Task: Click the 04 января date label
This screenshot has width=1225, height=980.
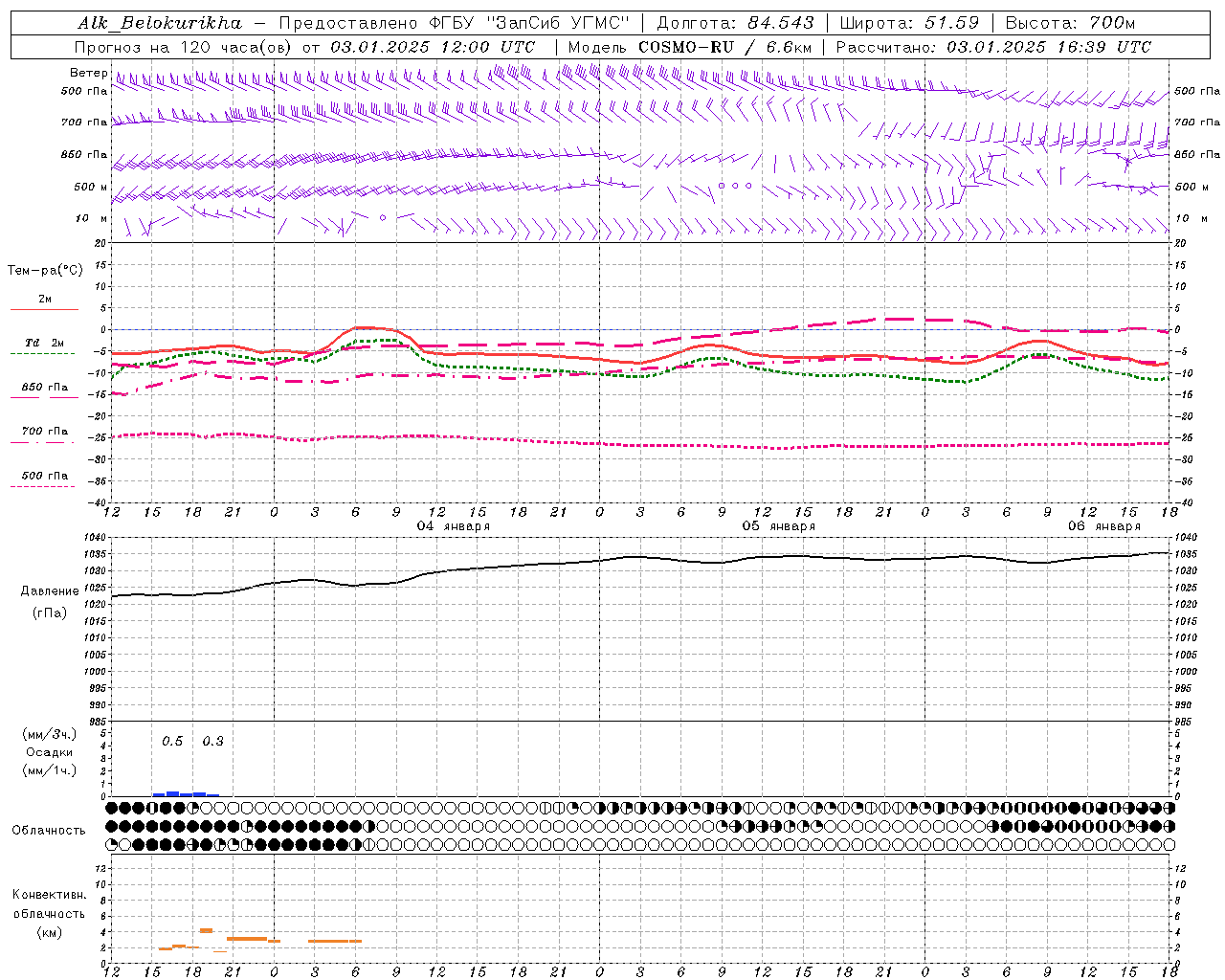Action: click(453, 526)
